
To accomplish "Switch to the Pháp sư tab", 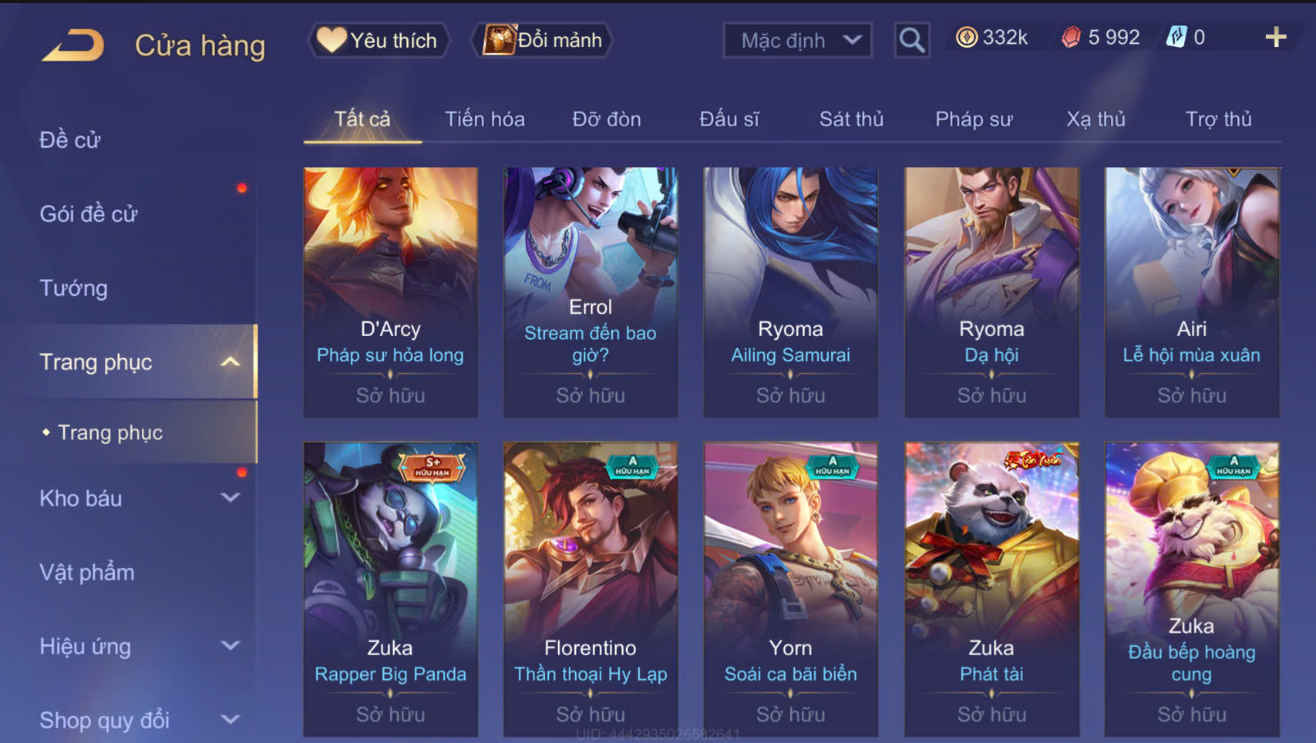I will point(973,119).
